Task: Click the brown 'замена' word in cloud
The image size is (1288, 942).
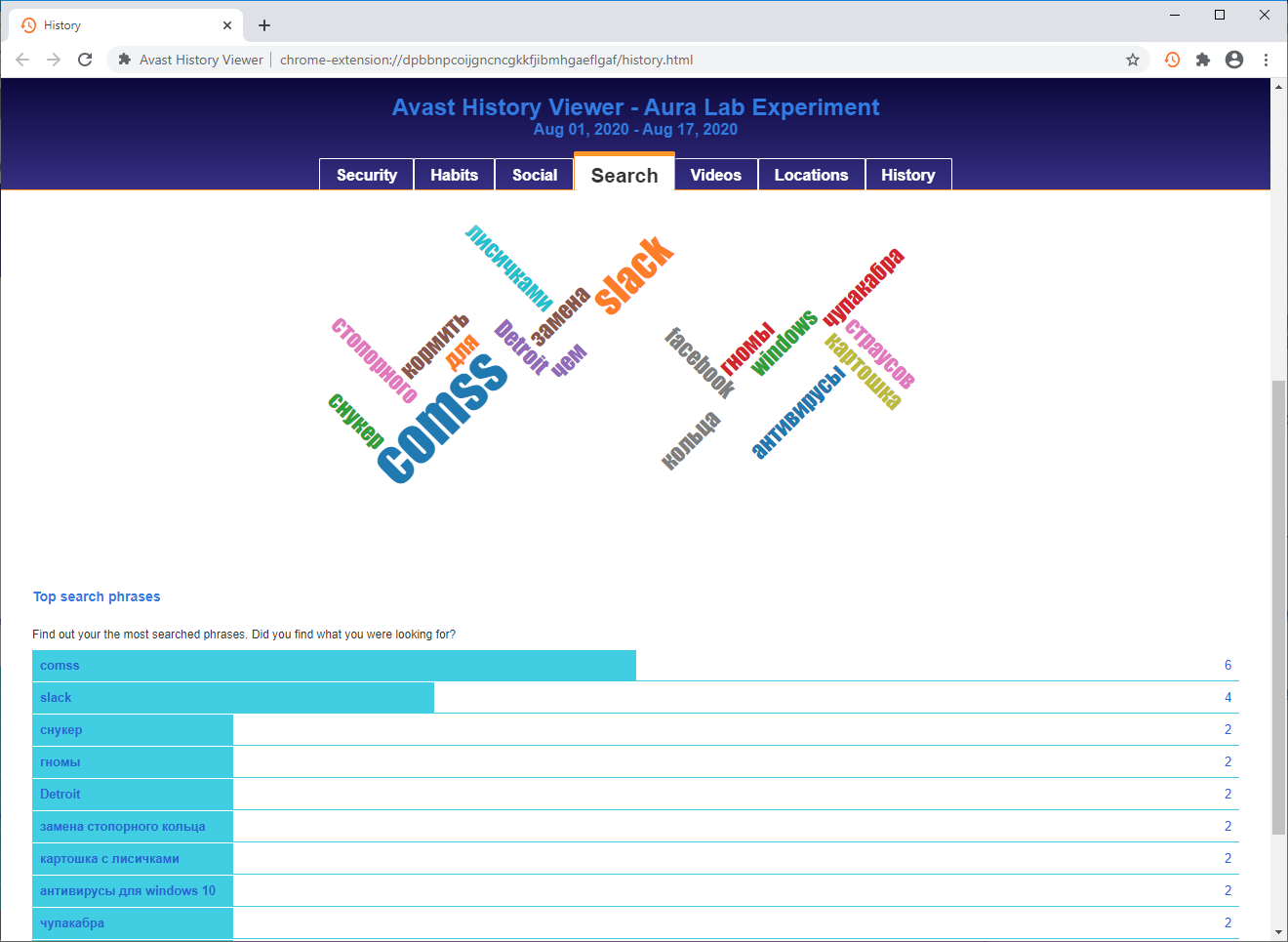Action: (x=561, y=315)
